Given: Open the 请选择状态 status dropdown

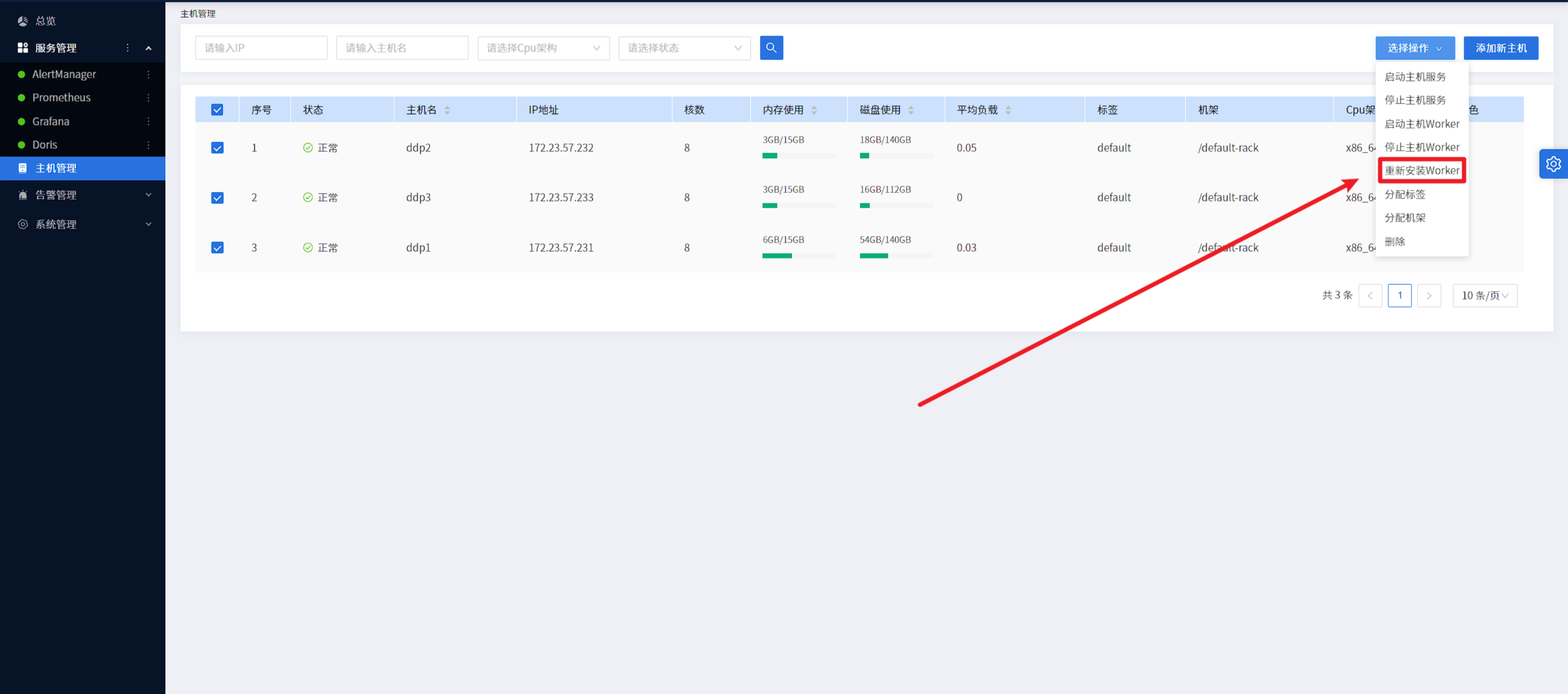Looking at the screenshot, I should 684,47.
